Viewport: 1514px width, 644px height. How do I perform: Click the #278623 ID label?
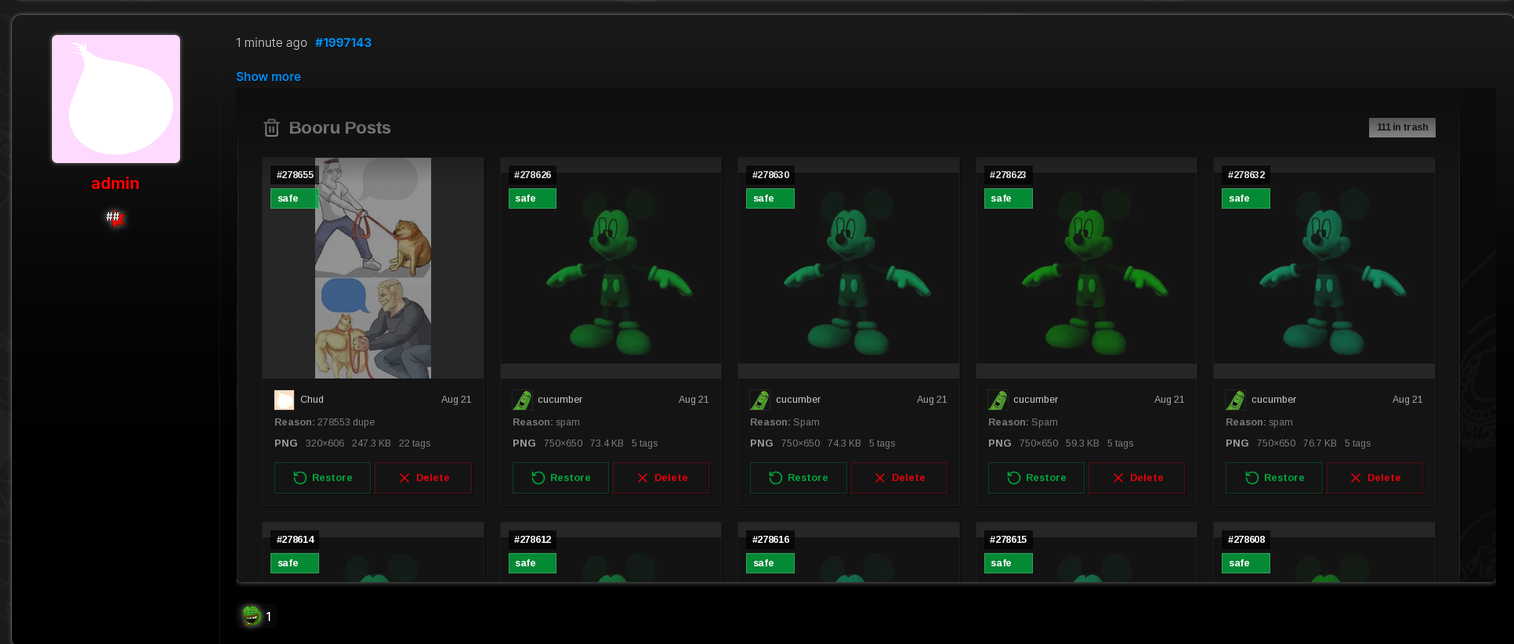(x=1008, y=175)
